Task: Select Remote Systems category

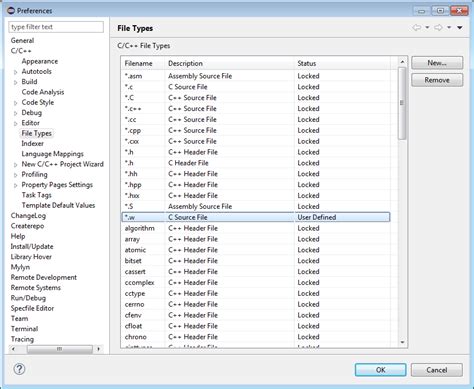Action: 36,288
